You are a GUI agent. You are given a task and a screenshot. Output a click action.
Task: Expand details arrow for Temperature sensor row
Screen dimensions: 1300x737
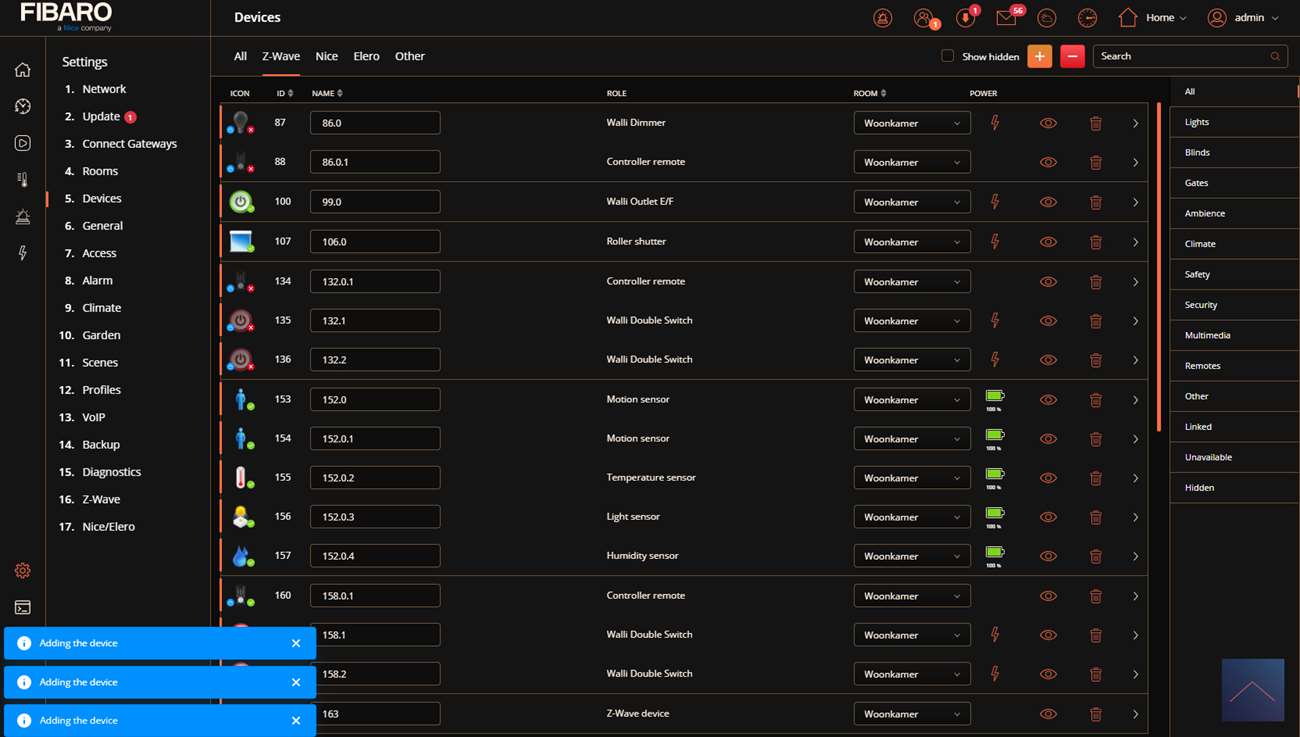tap(1135, 478)
